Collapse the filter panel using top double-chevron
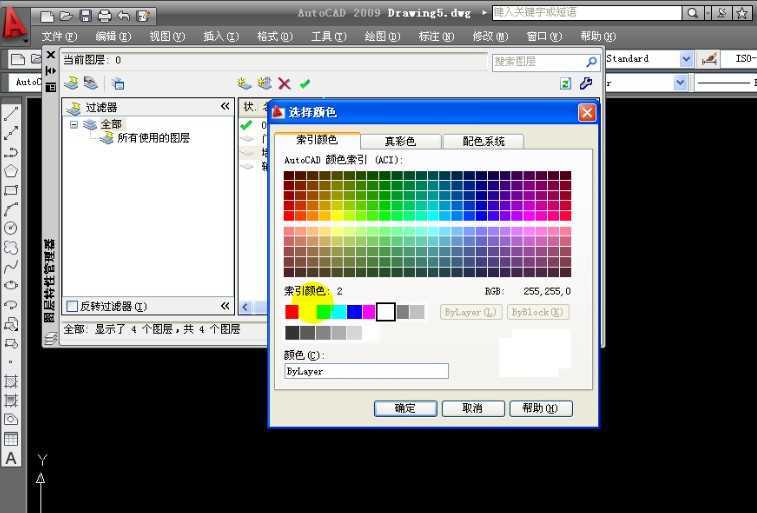 point(225,106)
